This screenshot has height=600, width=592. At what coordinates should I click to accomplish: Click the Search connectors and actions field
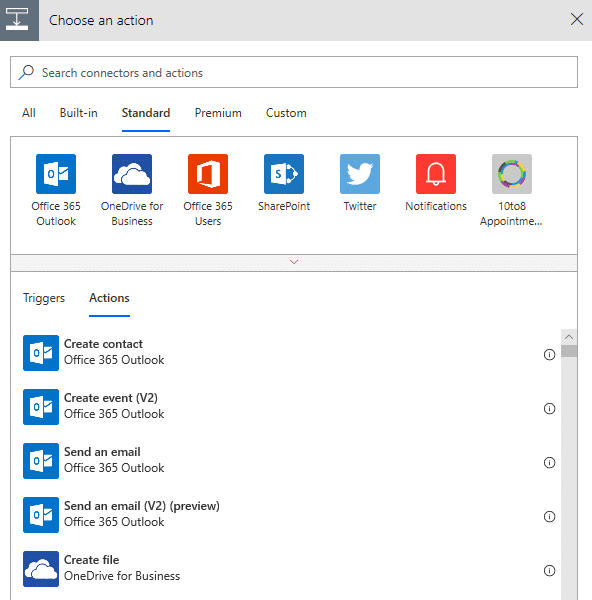pos(294,72)
